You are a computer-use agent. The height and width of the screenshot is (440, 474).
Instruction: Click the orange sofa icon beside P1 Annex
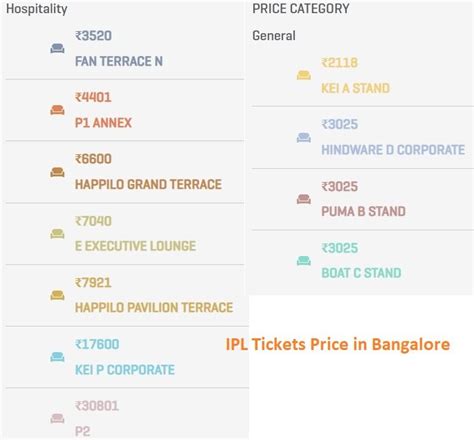coord(57,110)
